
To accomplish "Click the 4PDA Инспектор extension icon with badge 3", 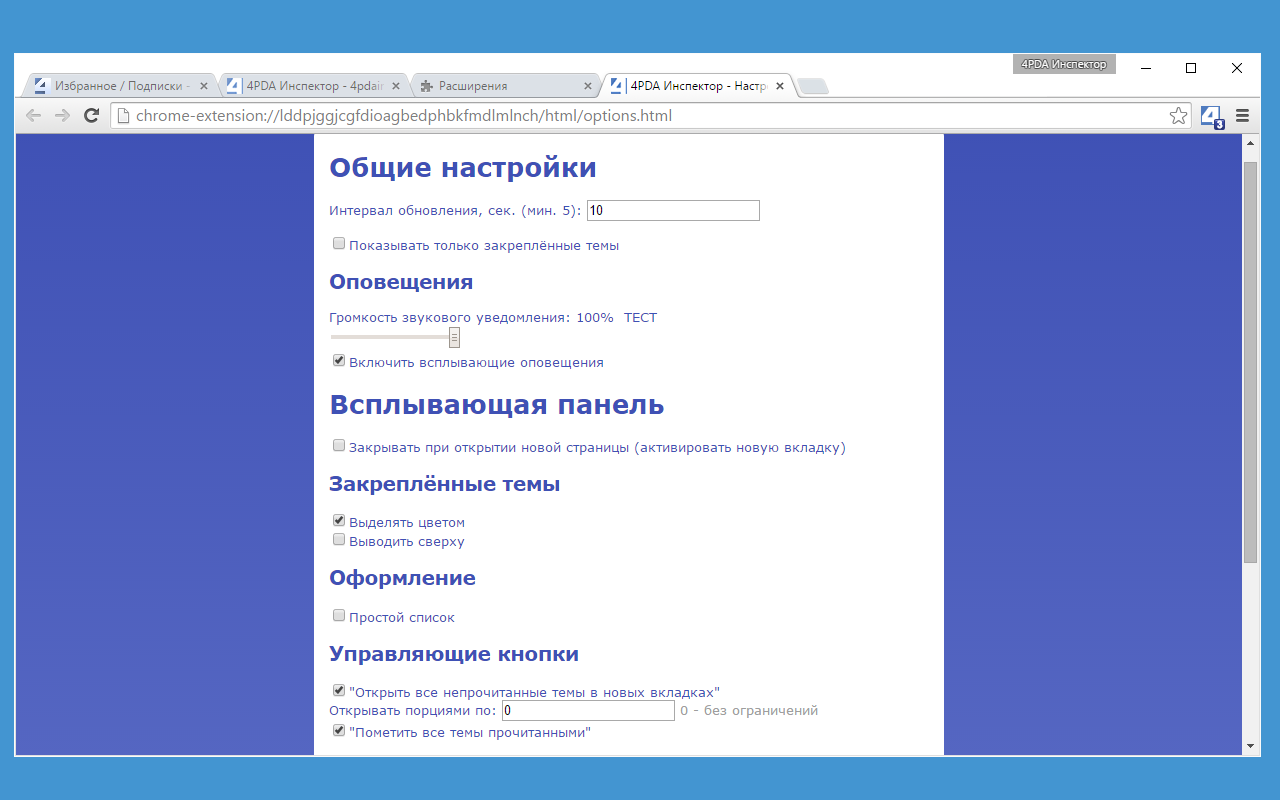I will point(1211,115).
